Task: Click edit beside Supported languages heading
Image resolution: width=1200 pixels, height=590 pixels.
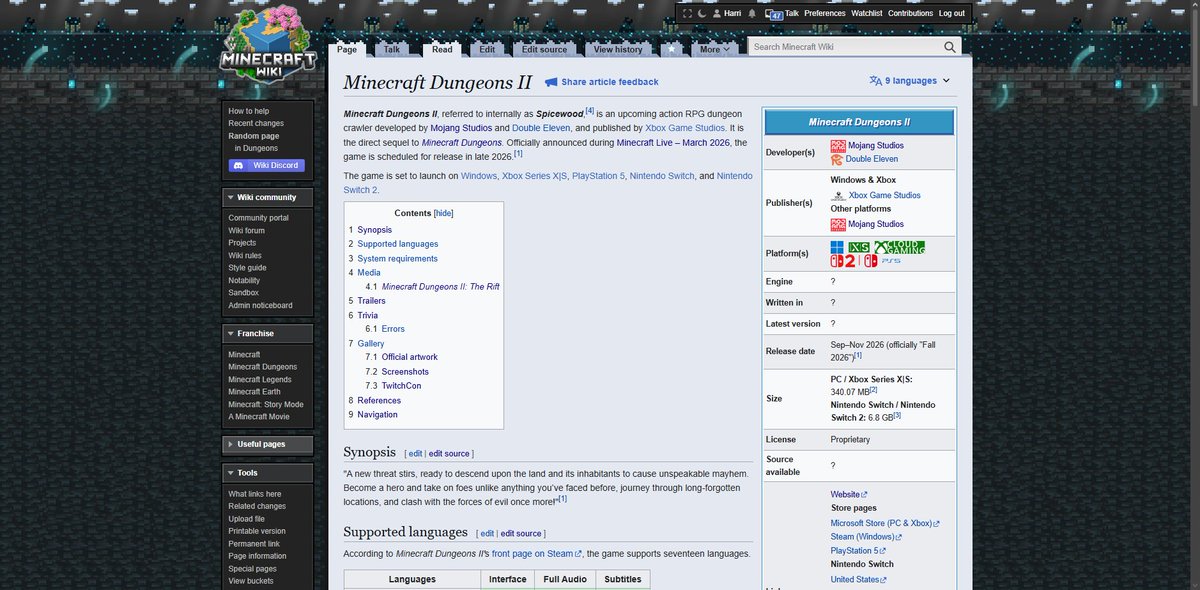Action: coord(486,534)
